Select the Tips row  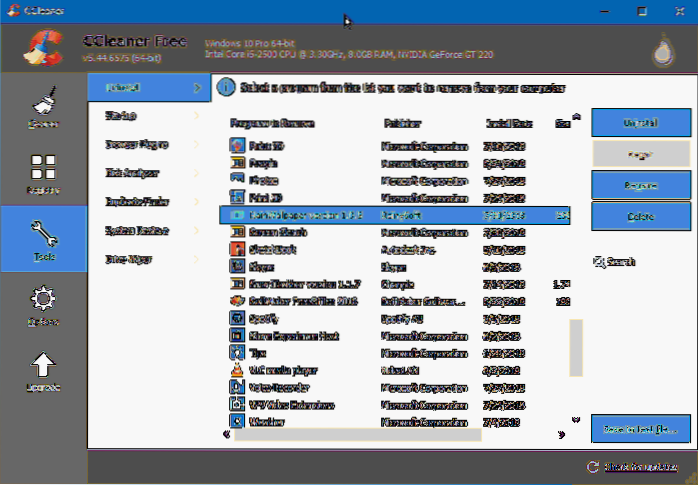pyautogui.click(x=395, y=353)
